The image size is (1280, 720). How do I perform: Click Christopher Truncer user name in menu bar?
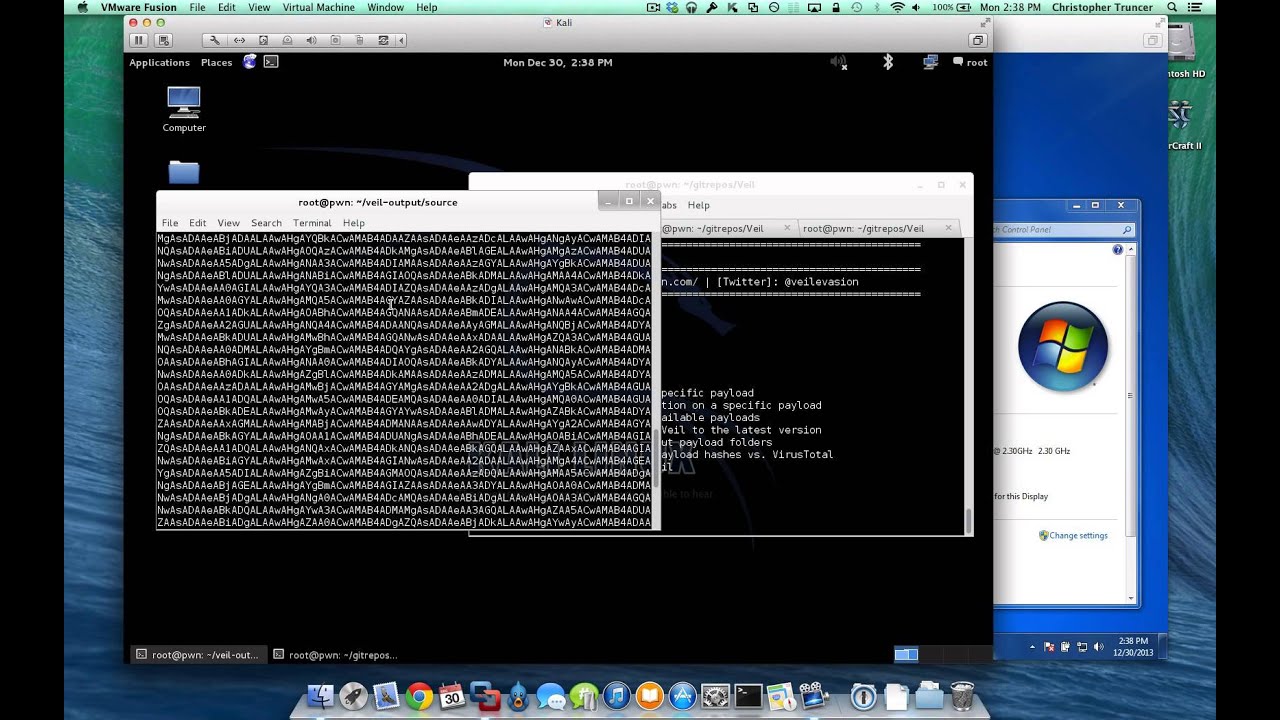1102,7
